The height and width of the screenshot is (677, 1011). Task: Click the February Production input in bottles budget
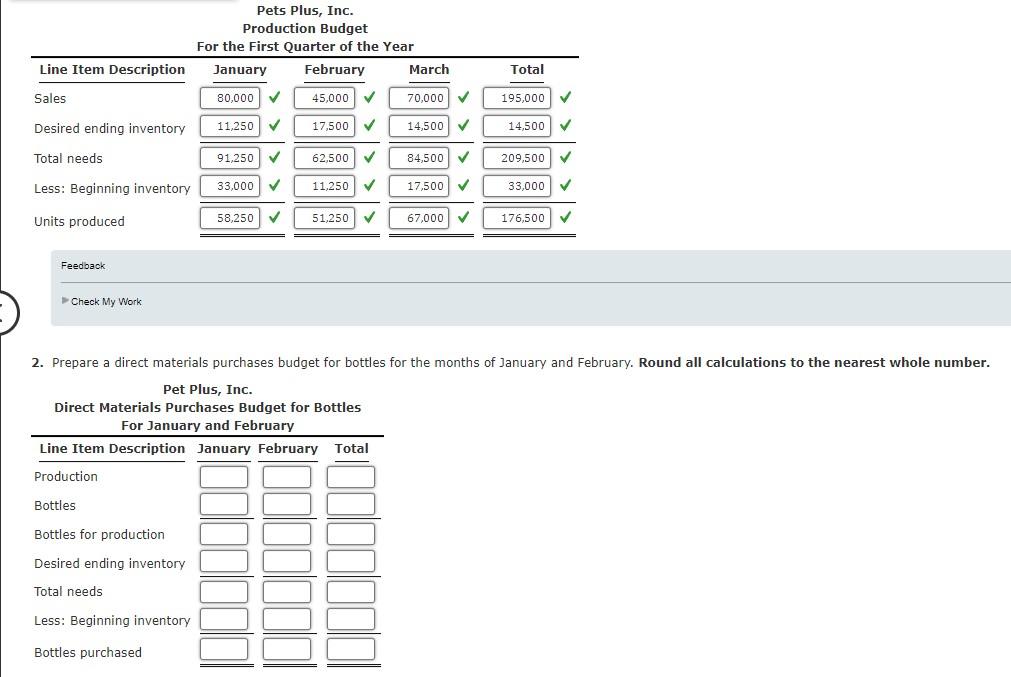click(287, 476)
